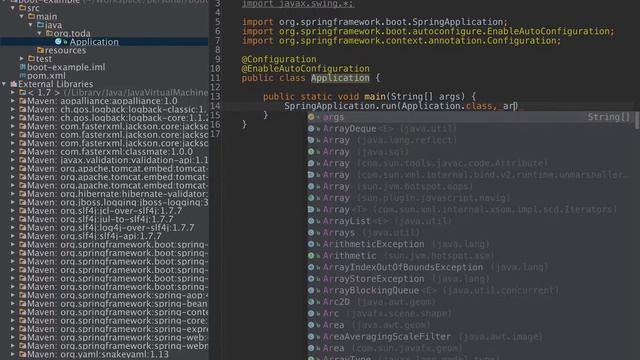
Task: Click the ArrayBlockingQueue class icon
Action: click(311, 290)
